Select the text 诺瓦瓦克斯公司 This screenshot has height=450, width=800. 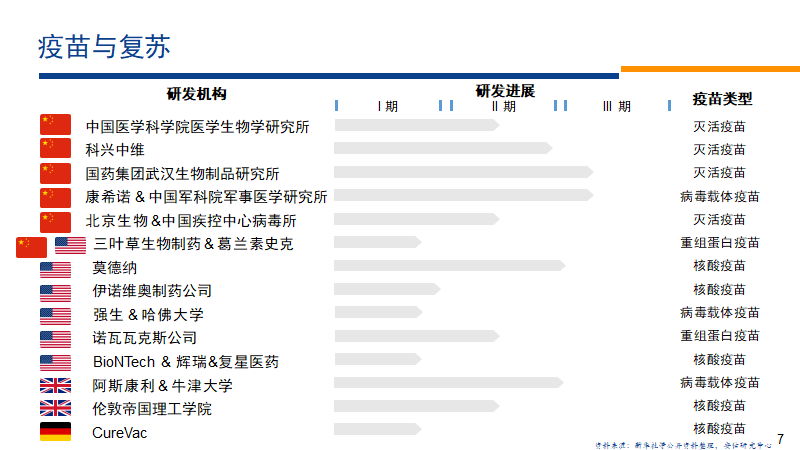pyautogui.click(x=144, y=338)
